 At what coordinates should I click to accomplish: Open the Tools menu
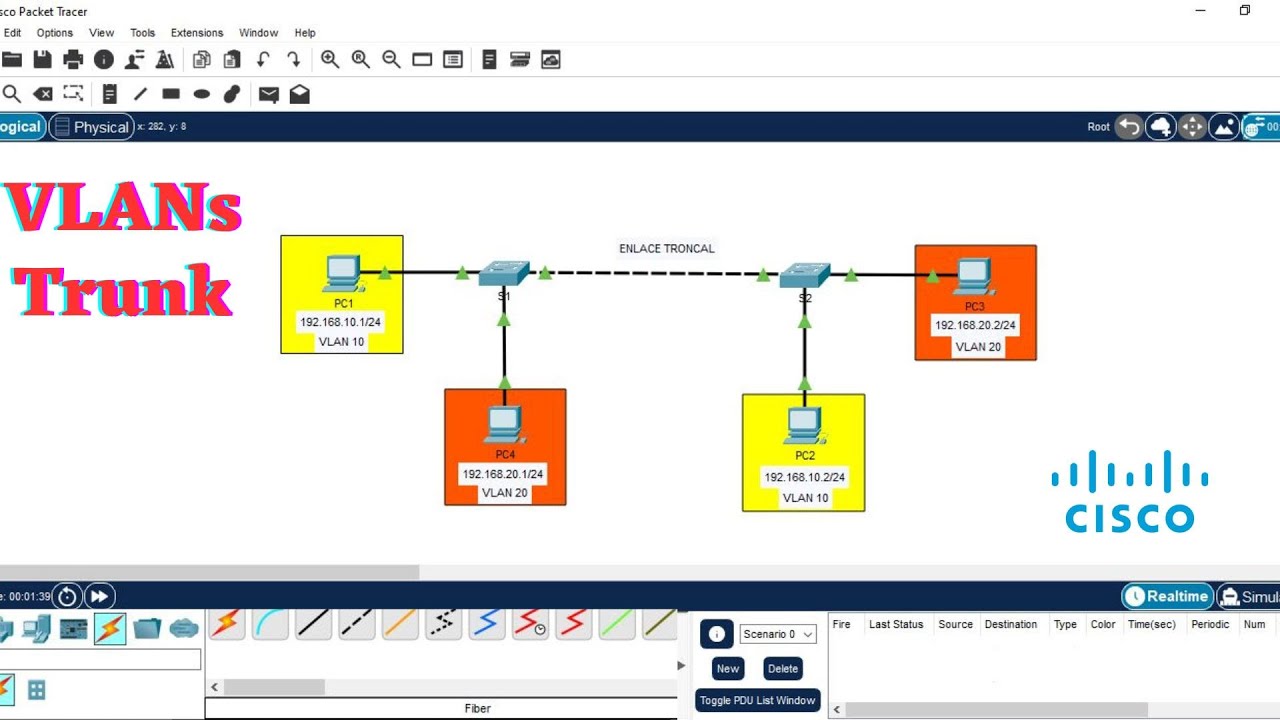point(143,33)
